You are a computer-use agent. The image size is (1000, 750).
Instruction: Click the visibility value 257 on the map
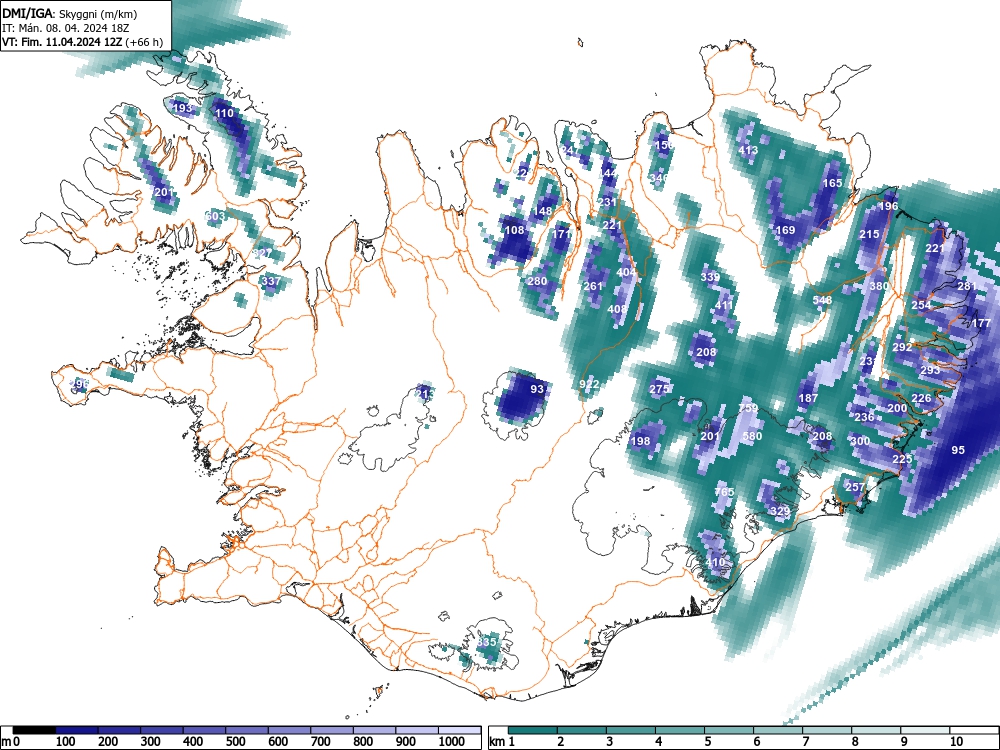tap(855, 487)
